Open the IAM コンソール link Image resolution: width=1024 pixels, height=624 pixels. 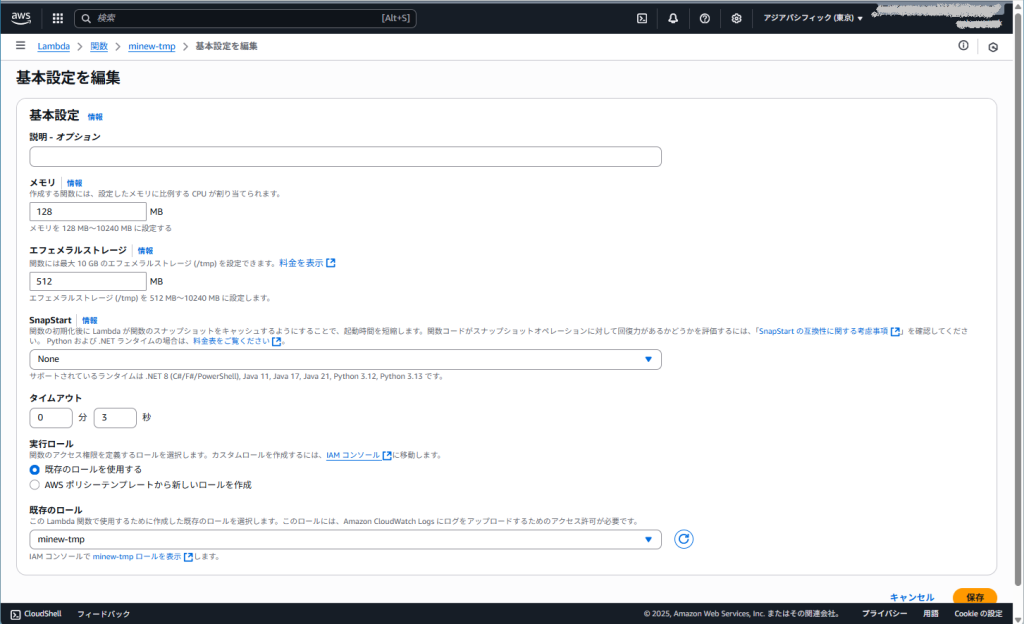(x=353, y=455)
